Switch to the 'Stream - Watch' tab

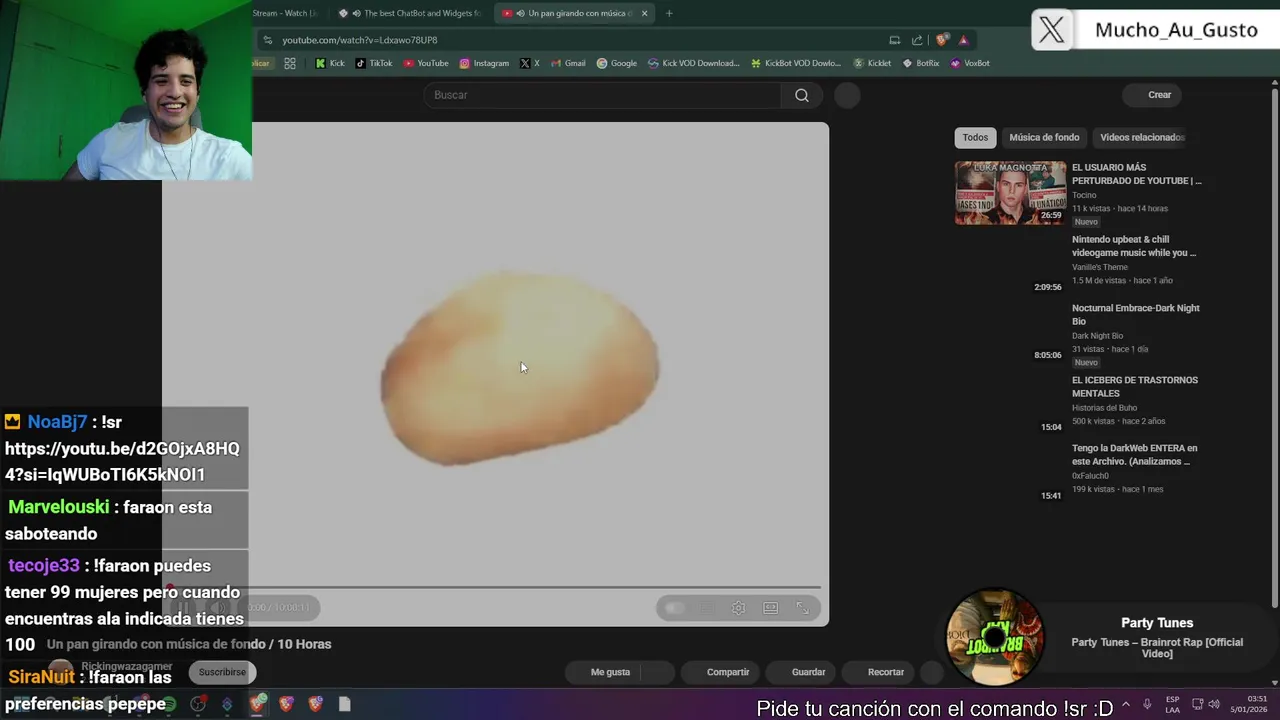coord(288,13)
